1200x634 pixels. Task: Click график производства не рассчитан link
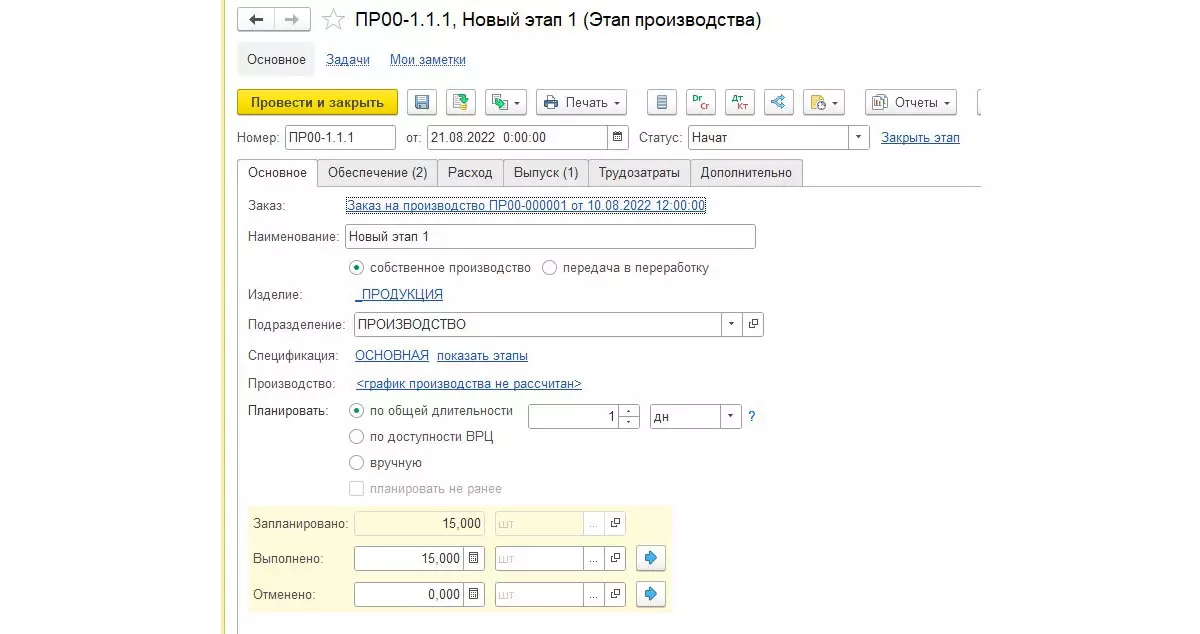pyautogui.click(x=469, y=384)
